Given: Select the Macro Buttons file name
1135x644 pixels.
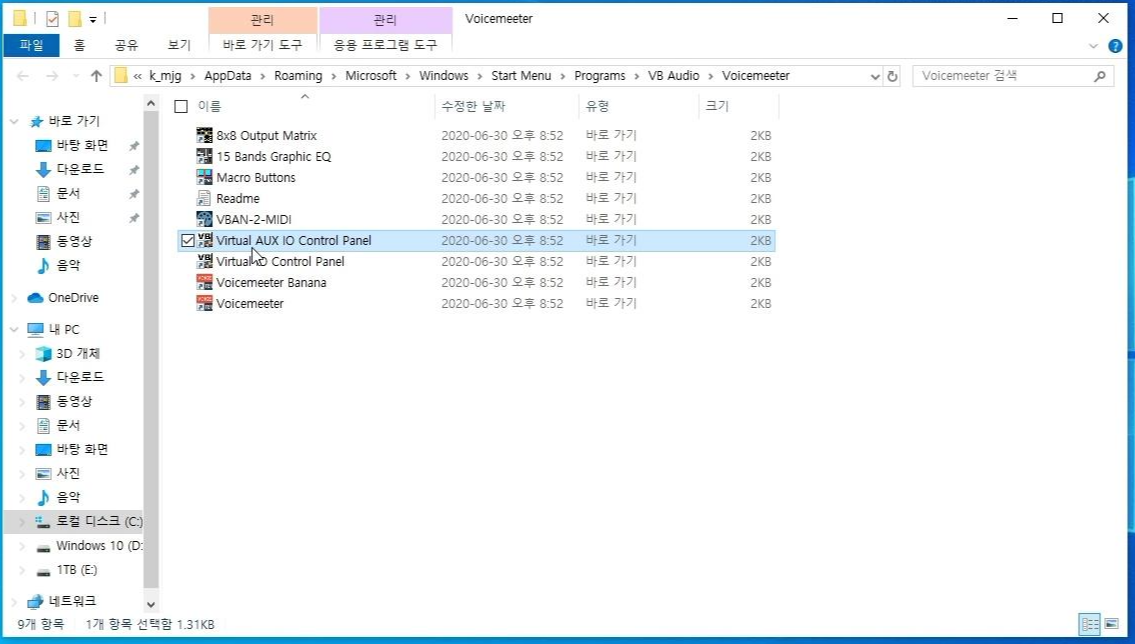Looking at the screenshot, I should [256, 177].
